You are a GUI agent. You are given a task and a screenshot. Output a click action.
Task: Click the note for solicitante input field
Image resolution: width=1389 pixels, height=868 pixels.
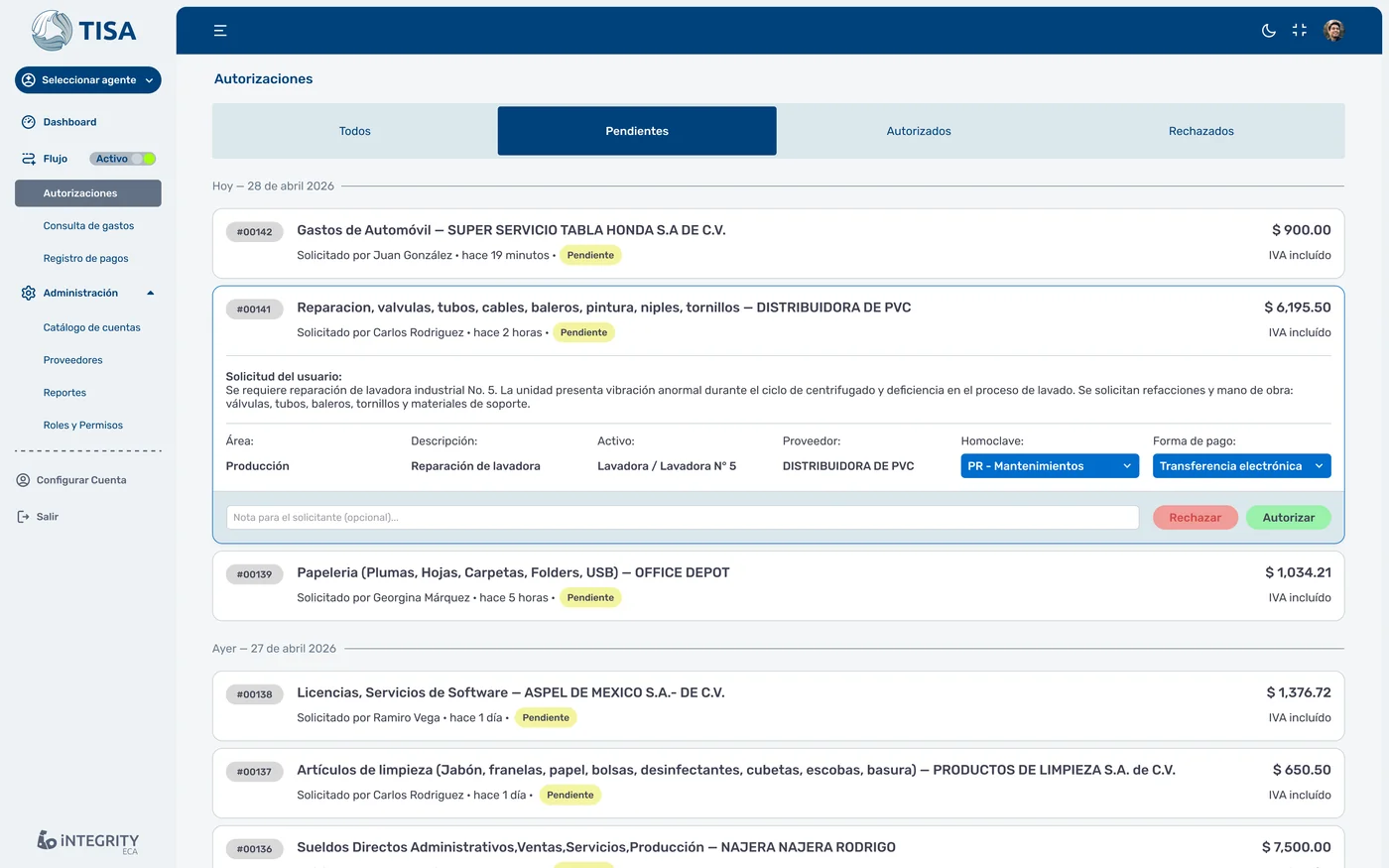tap(683, 518)
